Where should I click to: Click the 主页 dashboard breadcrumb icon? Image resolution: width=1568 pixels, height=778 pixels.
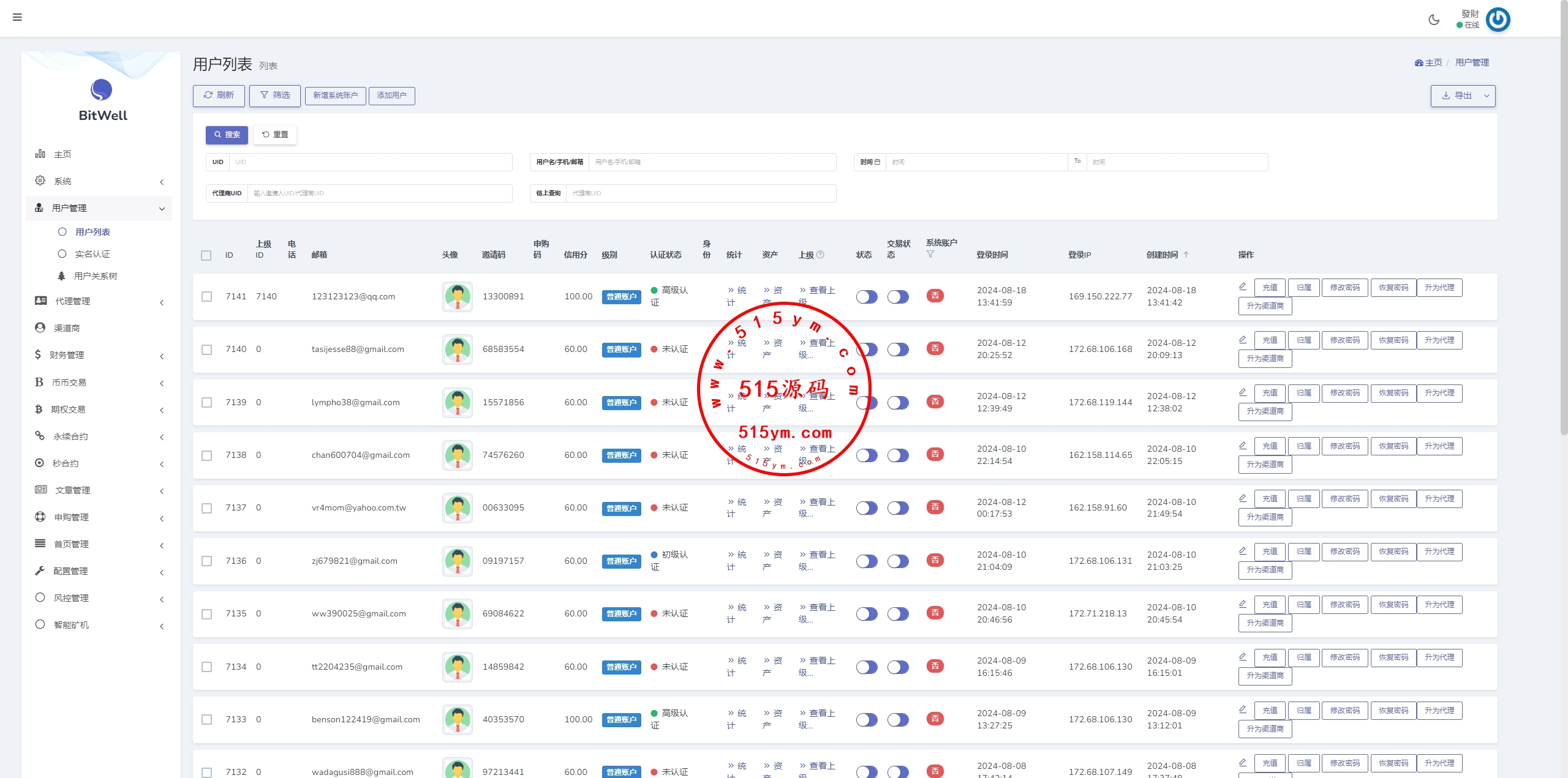pos(1419,62)
